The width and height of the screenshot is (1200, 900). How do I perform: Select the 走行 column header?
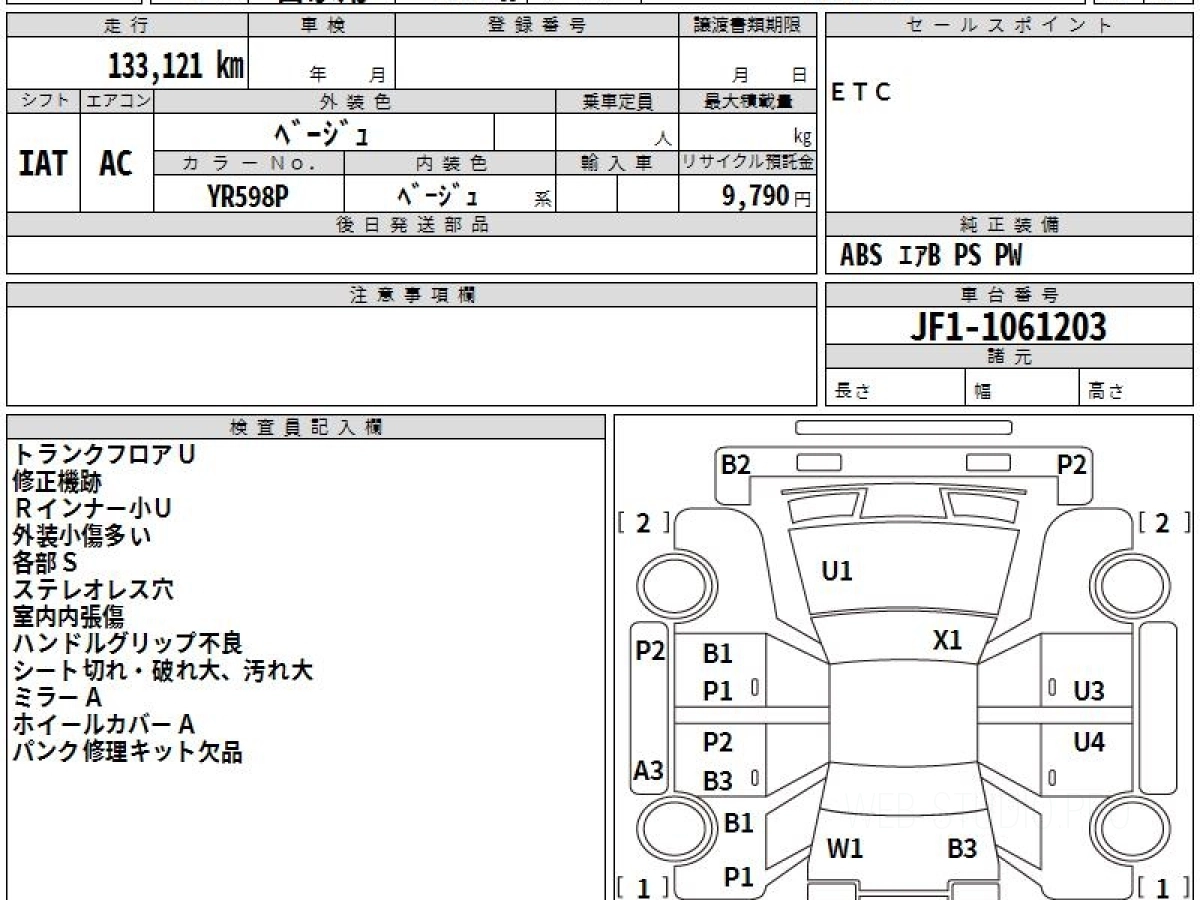pyautogui.click(x=127, y=26)
